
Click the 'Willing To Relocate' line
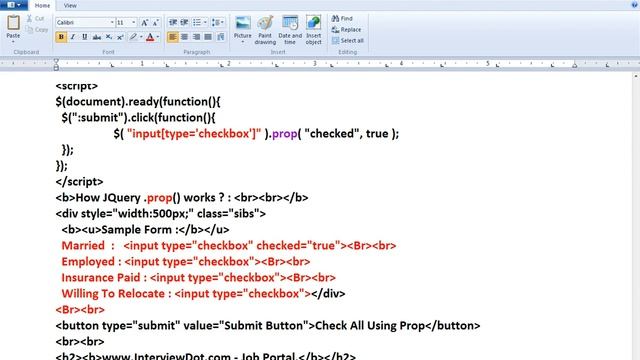(203, 293)
